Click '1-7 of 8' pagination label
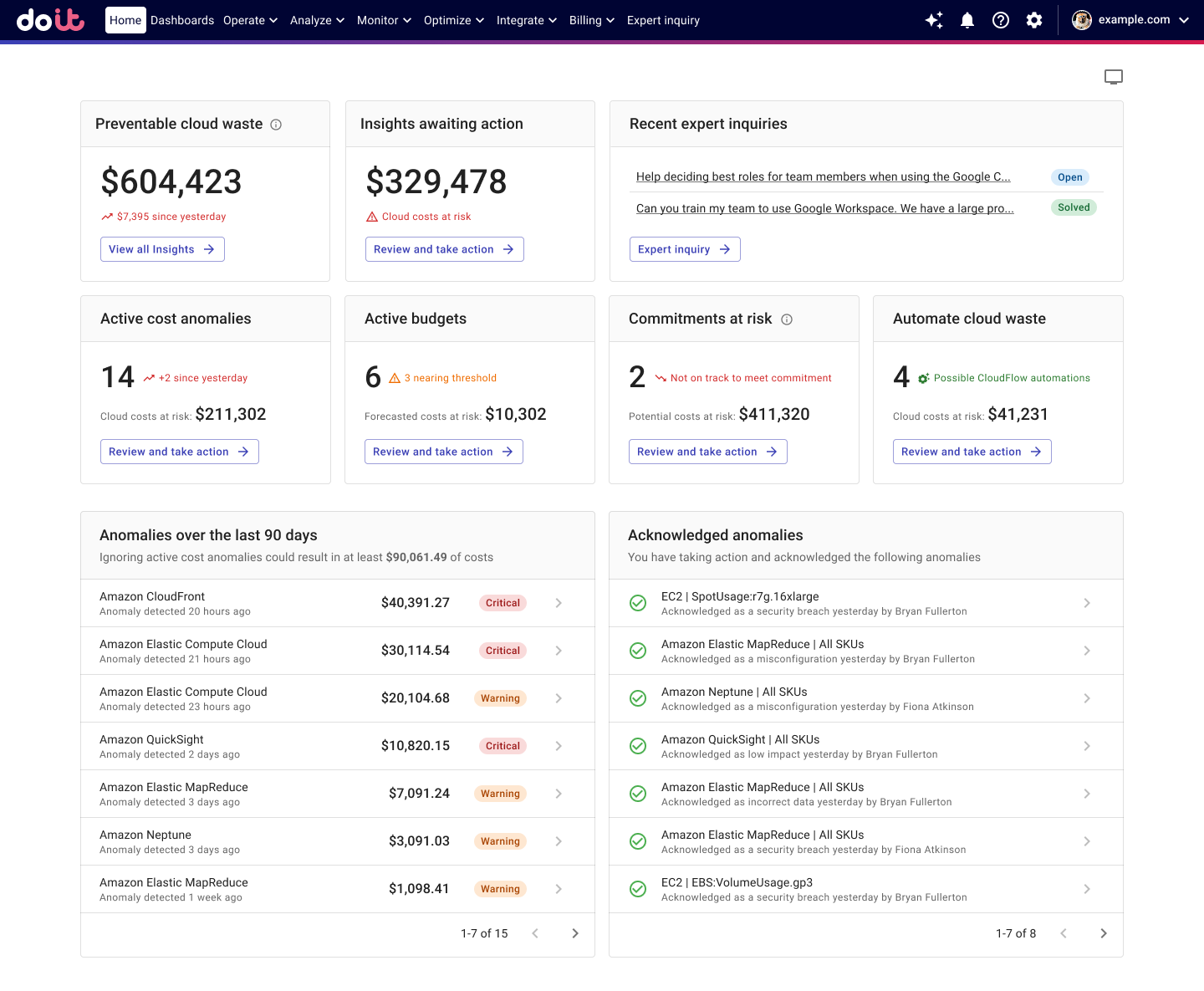Screen dimensions: 1204x991 [x=1016, y=933]
